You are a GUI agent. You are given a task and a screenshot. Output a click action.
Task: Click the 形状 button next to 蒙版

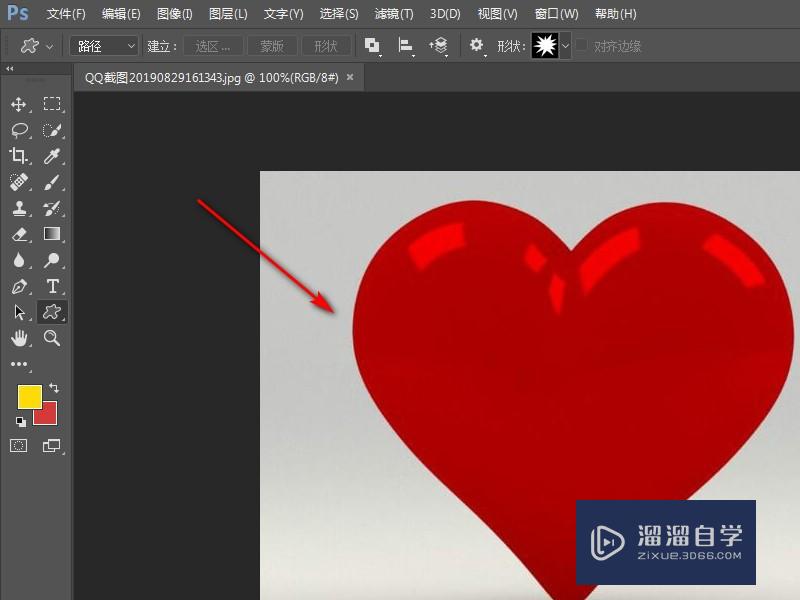click(325, 45)
